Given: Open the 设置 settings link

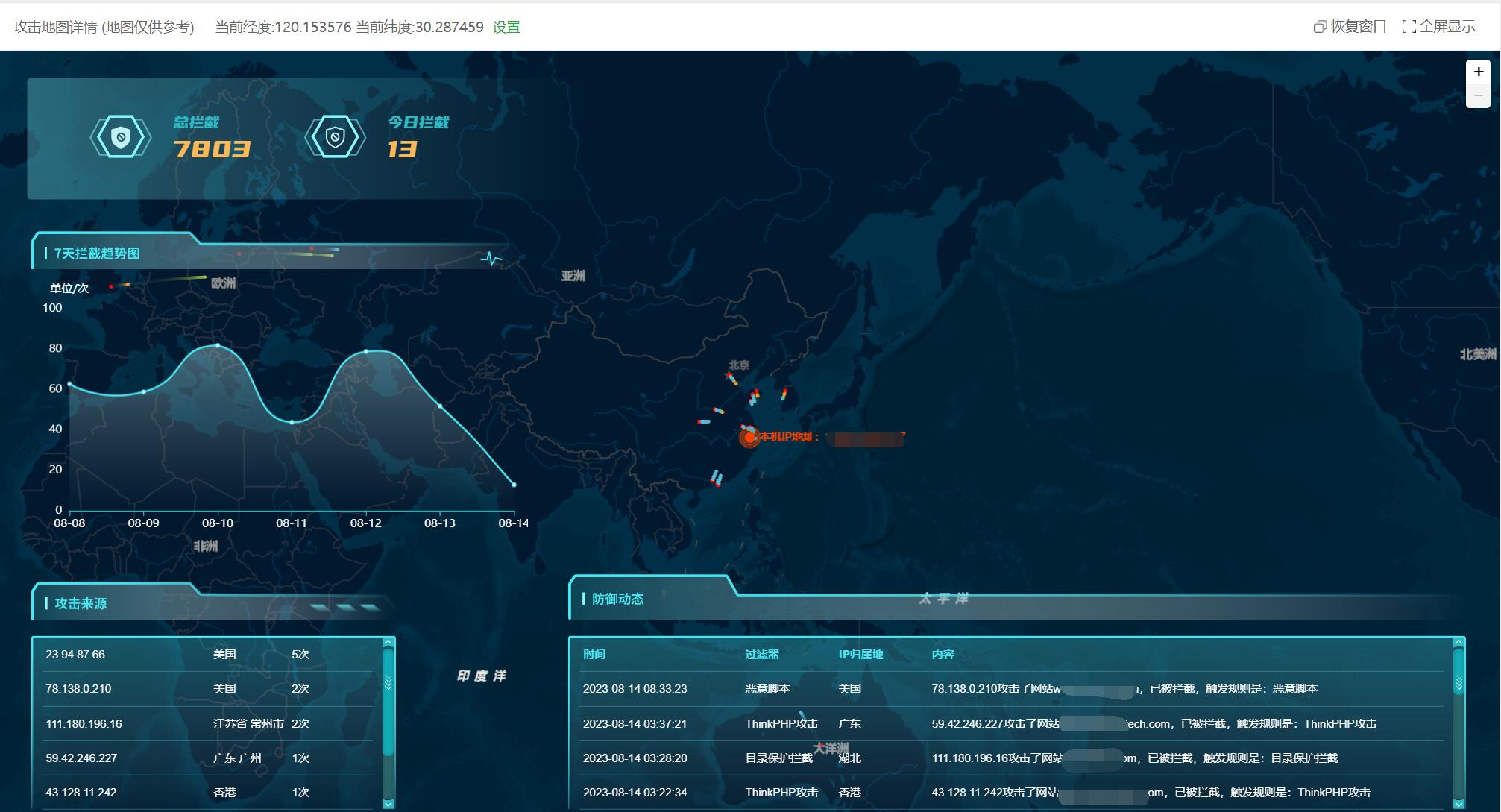Looking at the screenshot, I should pos(506,28).
